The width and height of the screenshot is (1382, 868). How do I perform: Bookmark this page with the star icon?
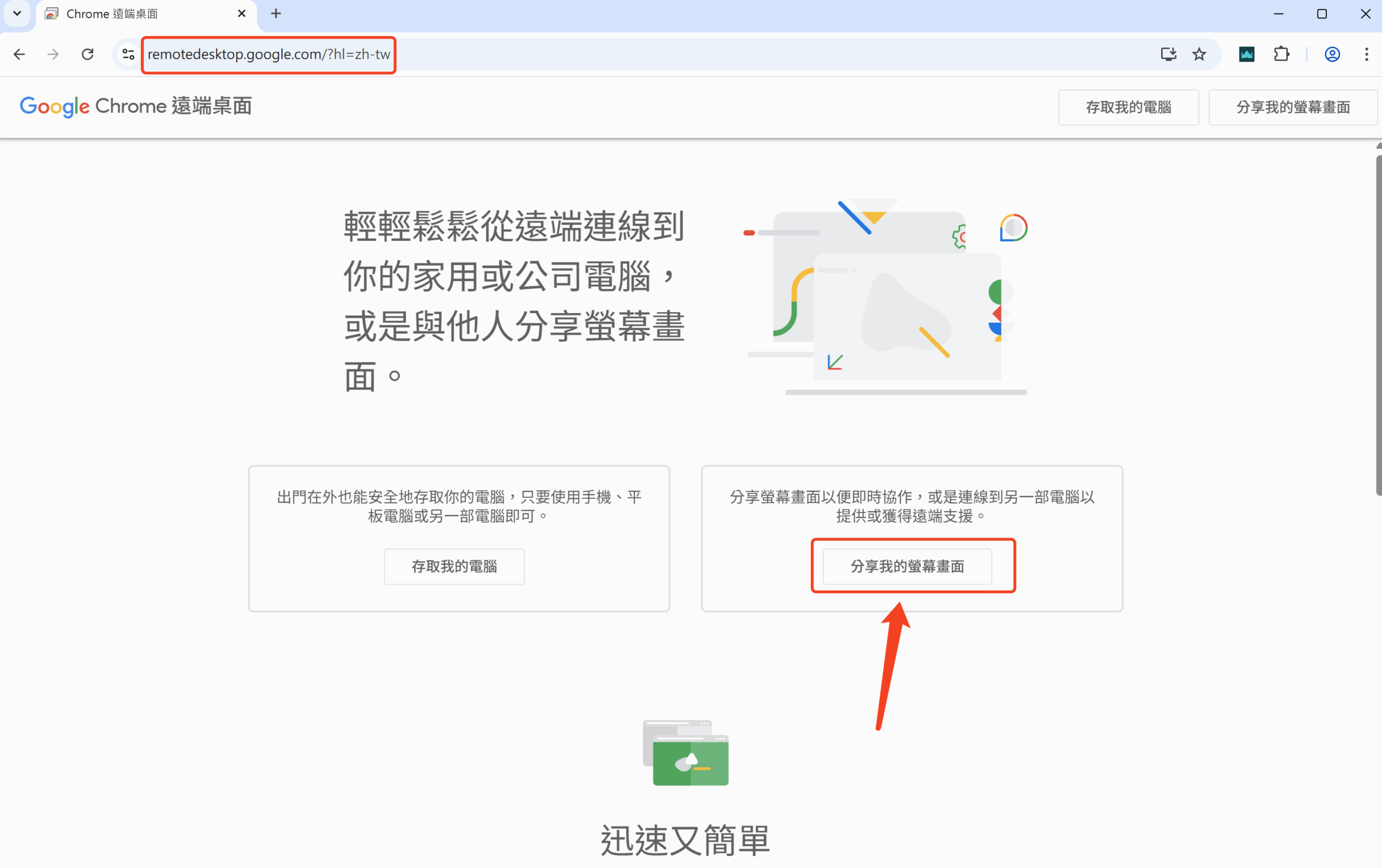click(1199, 55)
